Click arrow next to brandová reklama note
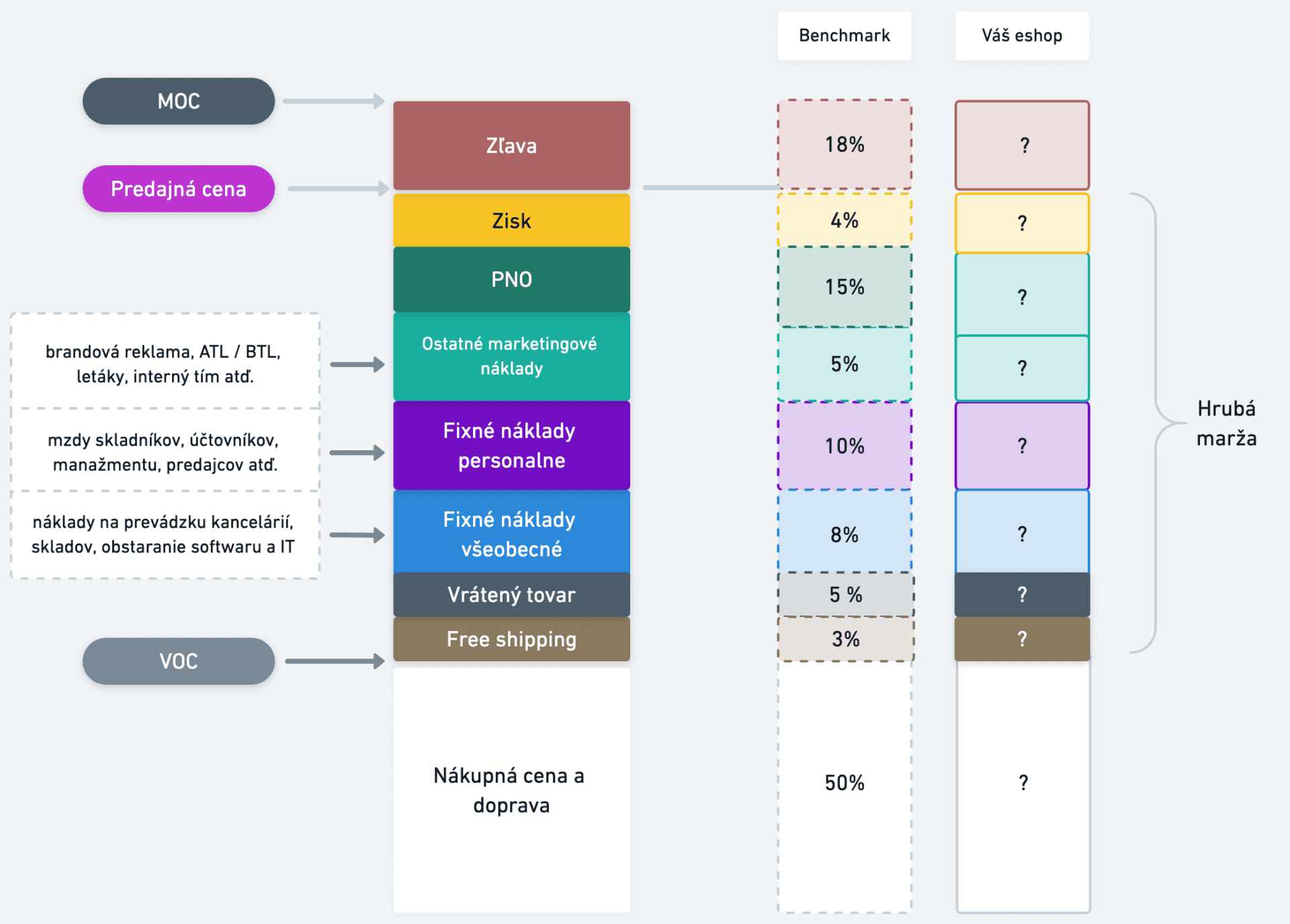 click(357, 365)
